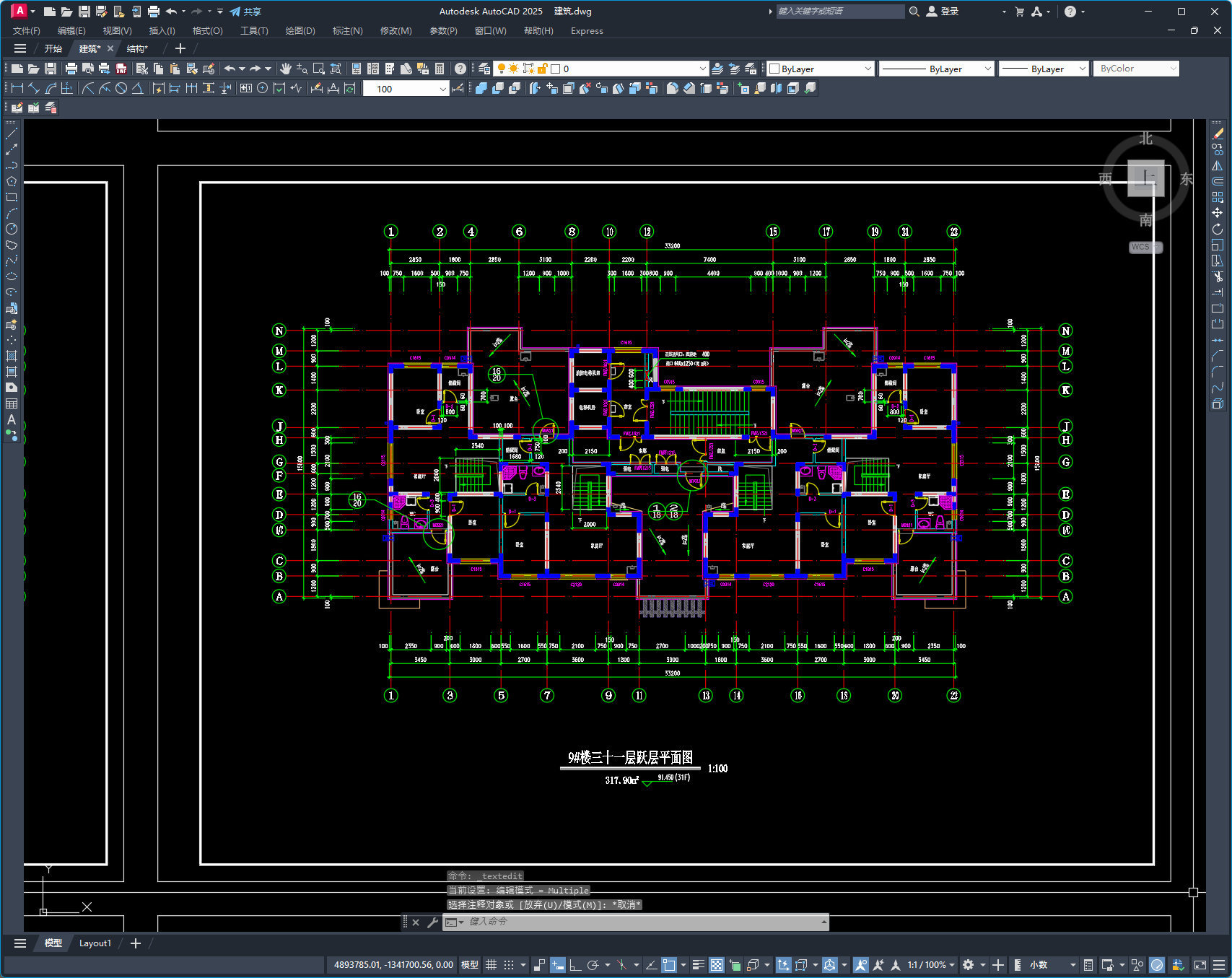Open the 文件(F) menu
The height and width of the screenshot is (978, 1232).
click(27, 31)
